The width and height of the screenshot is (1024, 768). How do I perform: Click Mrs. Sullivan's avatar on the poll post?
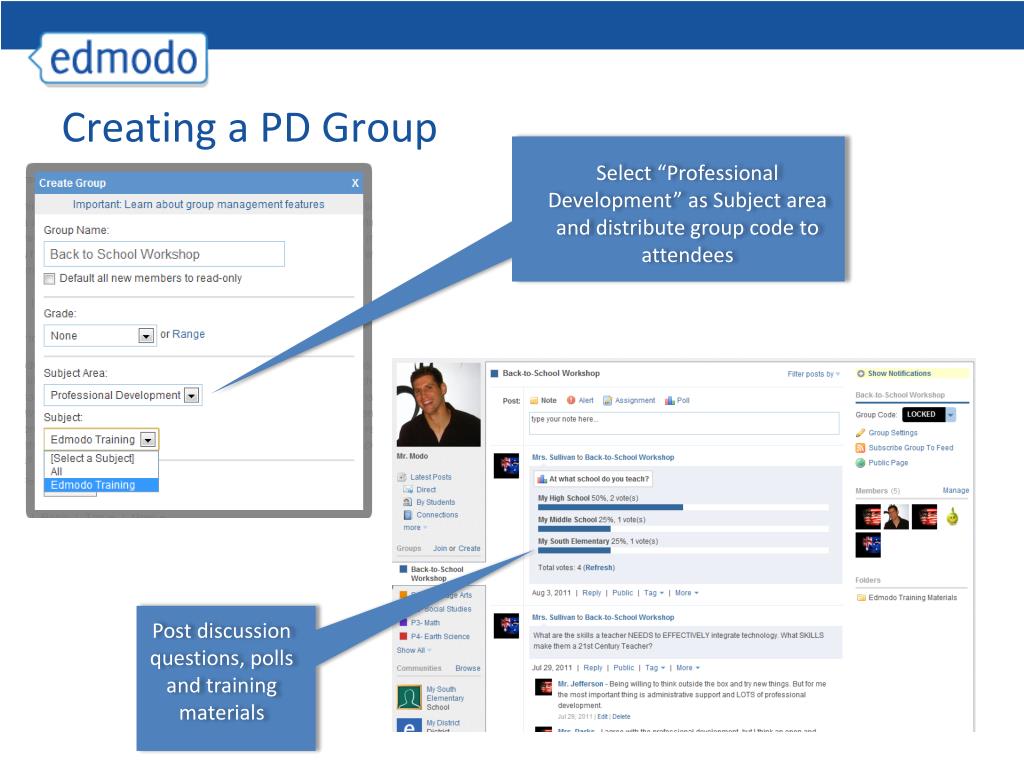(506, 466)
